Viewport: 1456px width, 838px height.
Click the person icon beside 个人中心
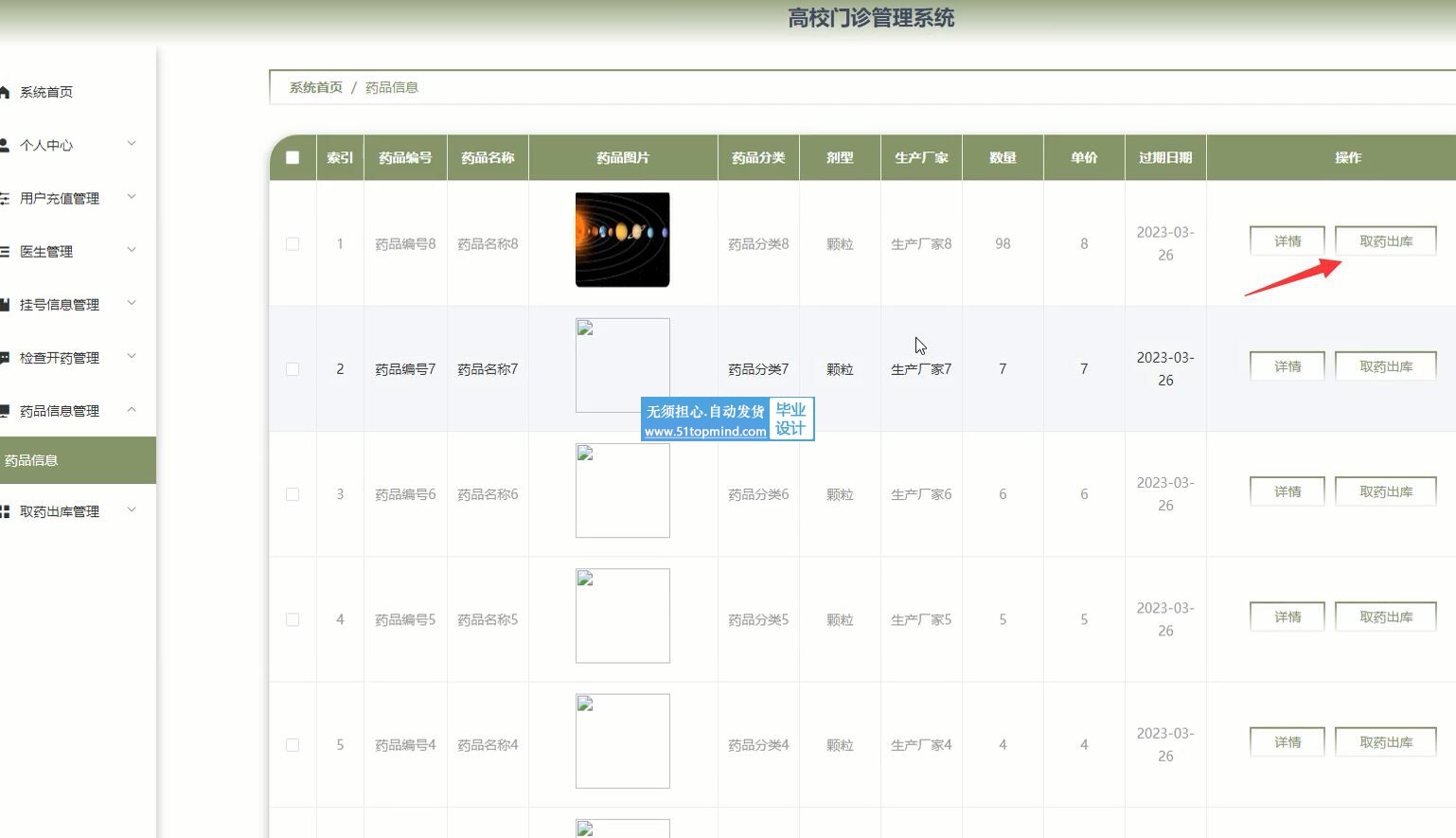click(4, 145)
